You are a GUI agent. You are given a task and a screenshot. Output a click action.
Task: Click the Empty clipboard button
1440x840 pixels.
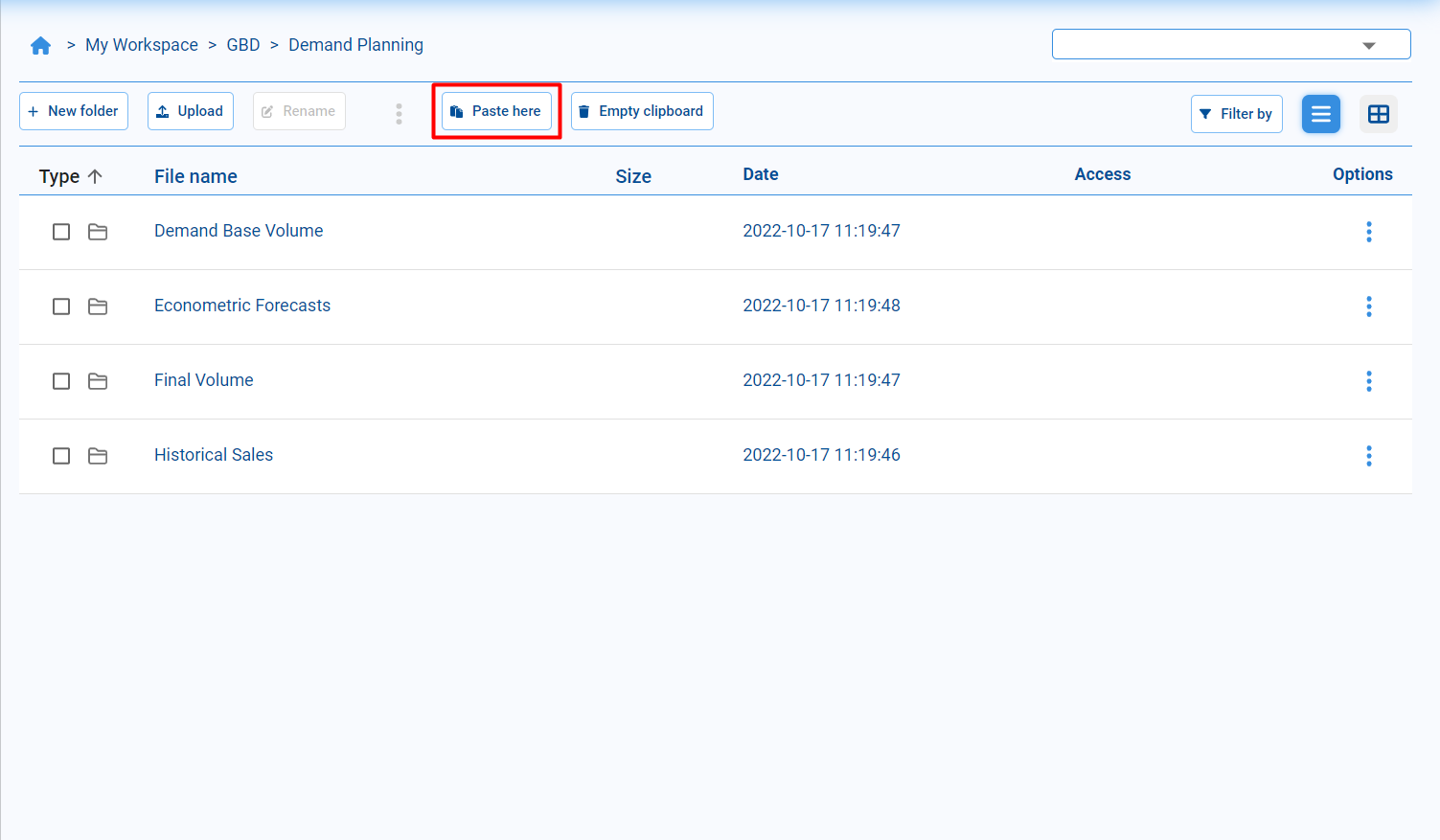tap(642, 111)
